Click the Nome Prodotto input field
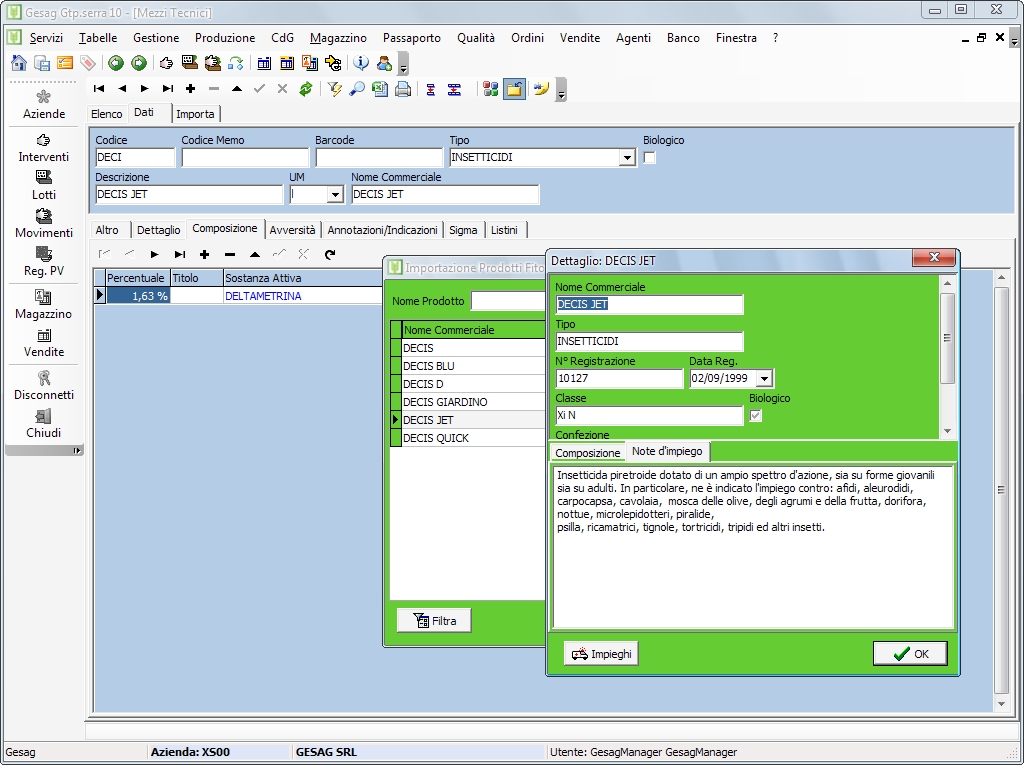The height and width of the screenshot is (765, 1024). click(508, 301)
